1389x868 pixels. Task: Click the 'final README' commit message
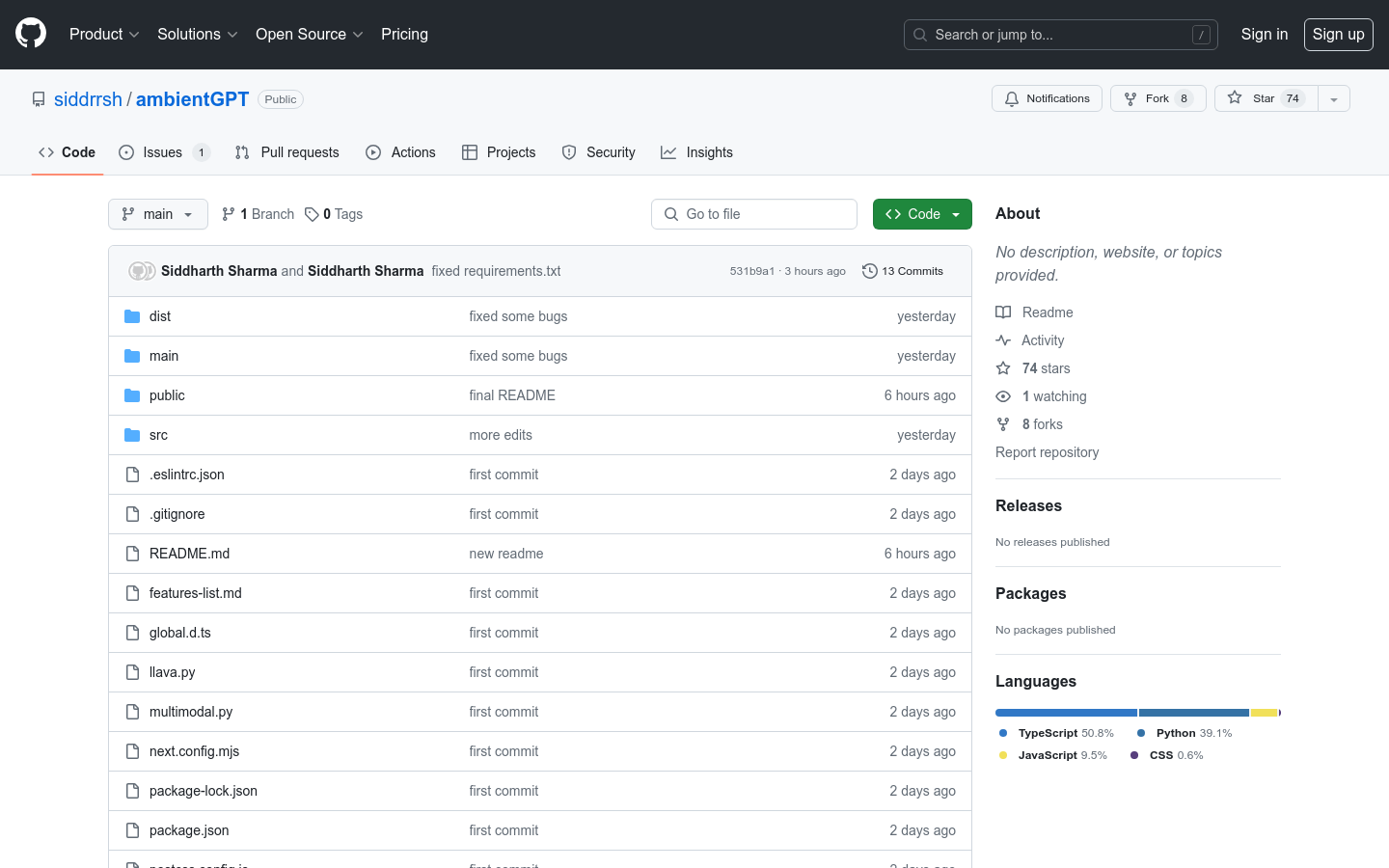click(x=512, y=395)
